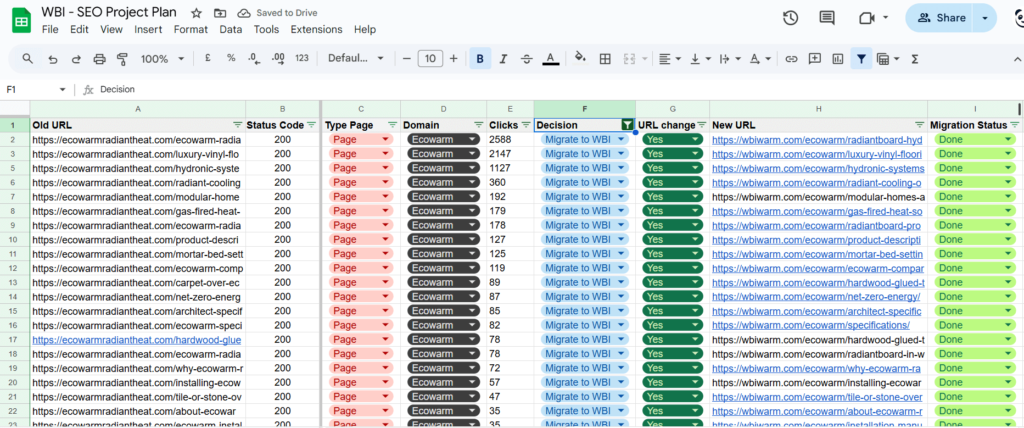Click the Saved to Drive cloud status
The height and width of the screenshot is (428, 1024).
click(x=277, y=13)
